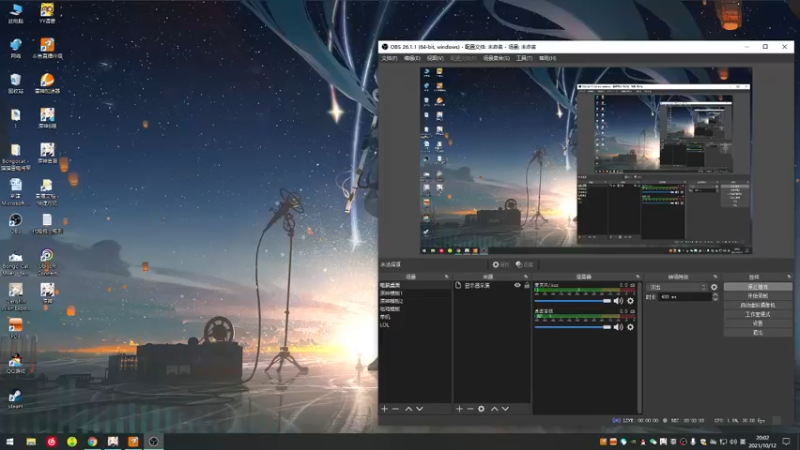Mute the Desktop Audio channel speaker icon

(x=618, y=327)
